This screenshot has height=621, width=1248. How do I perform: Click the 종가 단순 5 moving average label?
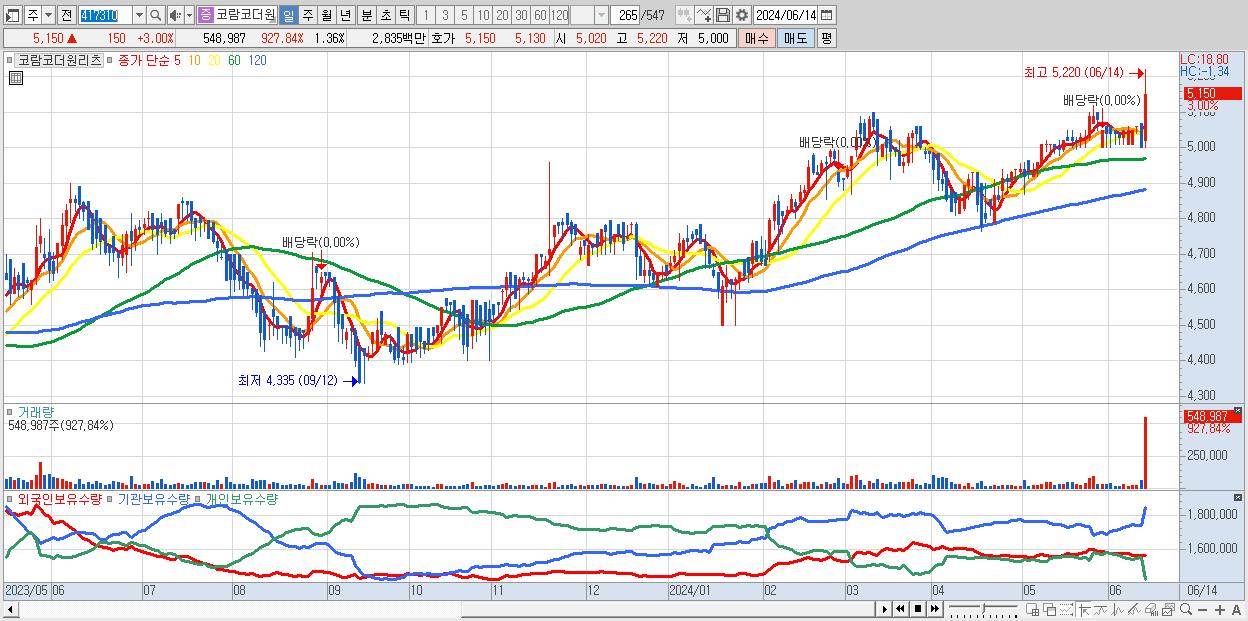click(150, 60)
